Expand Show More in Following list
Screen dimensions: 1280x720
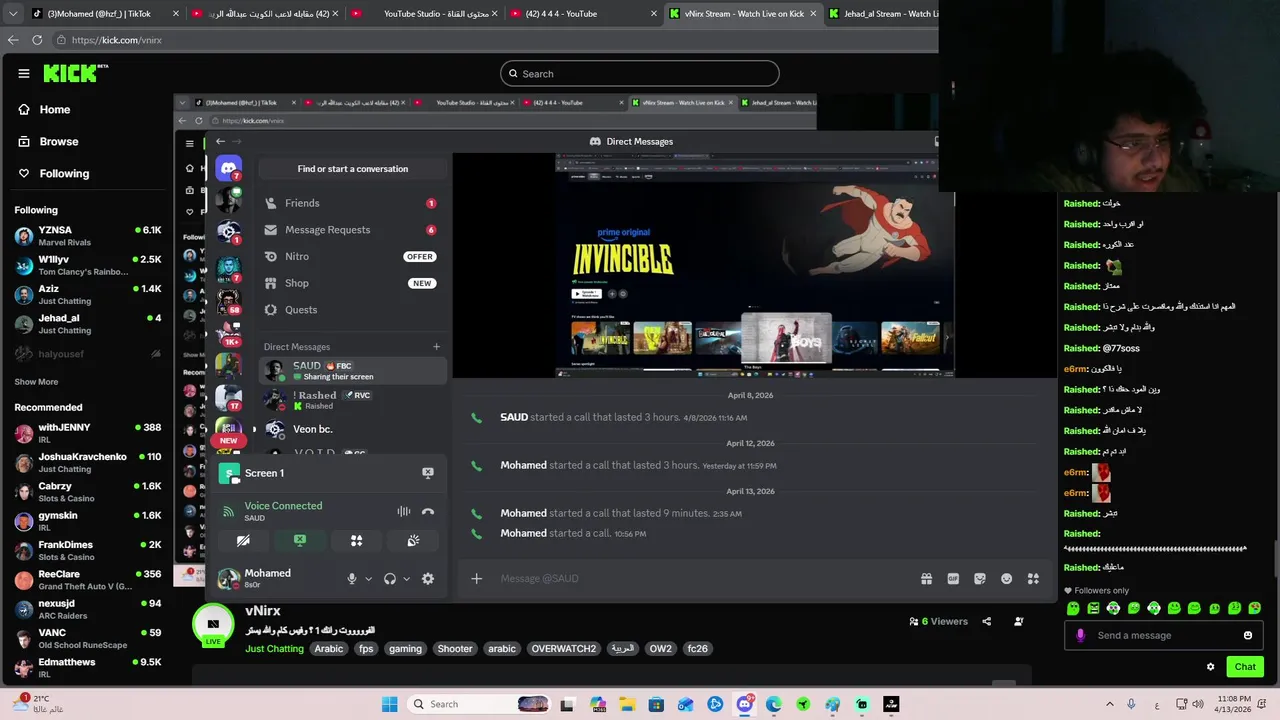pos(36,382)
